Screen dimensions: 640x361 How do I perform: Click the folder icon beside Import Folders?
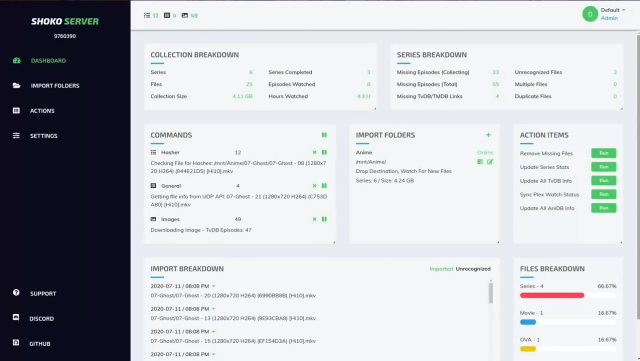(x=16, y=85)
